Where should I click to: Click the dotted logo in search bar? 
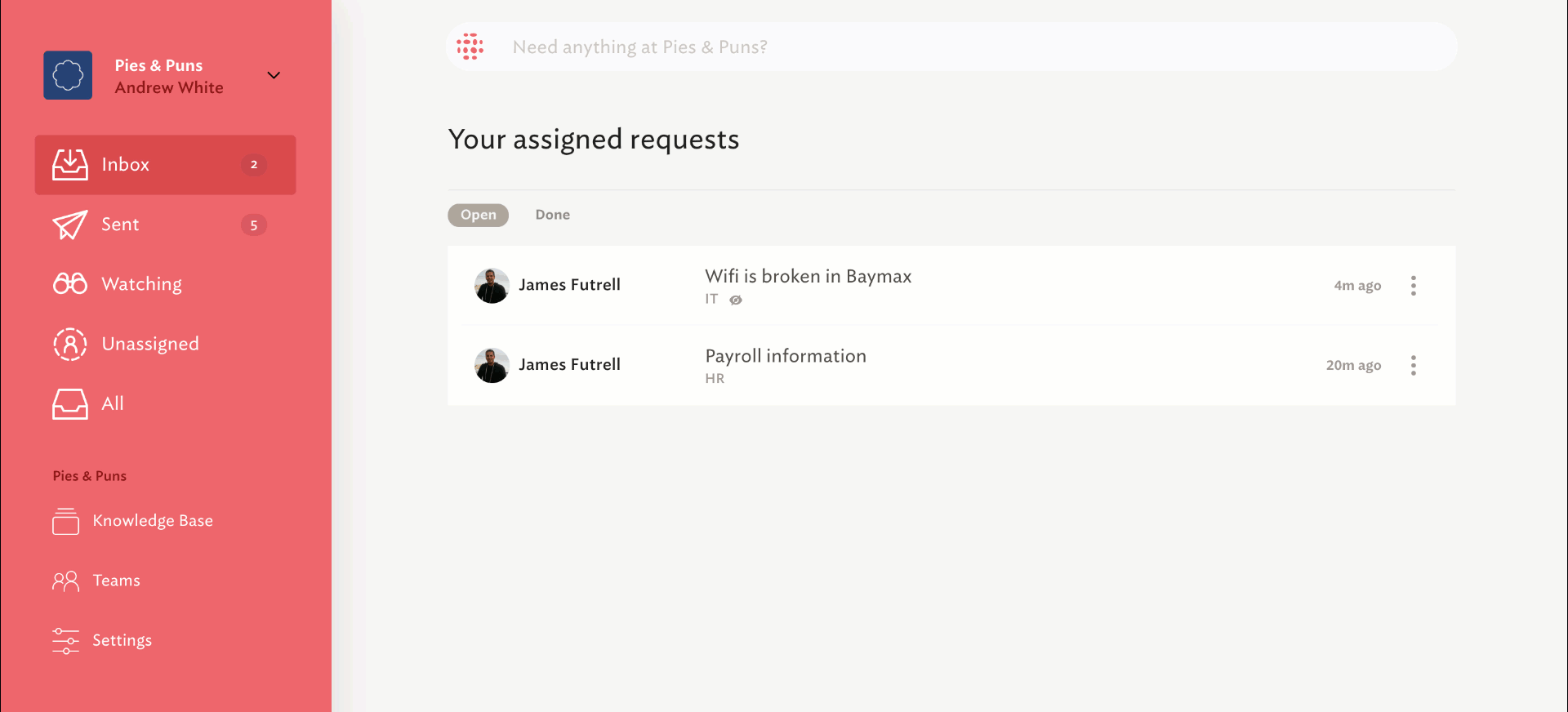click(x=470, y=47)
